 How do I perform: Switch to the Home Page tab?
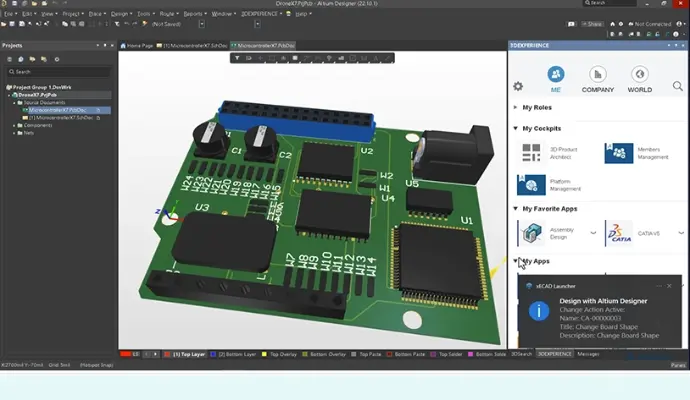[x=137, y=45]
